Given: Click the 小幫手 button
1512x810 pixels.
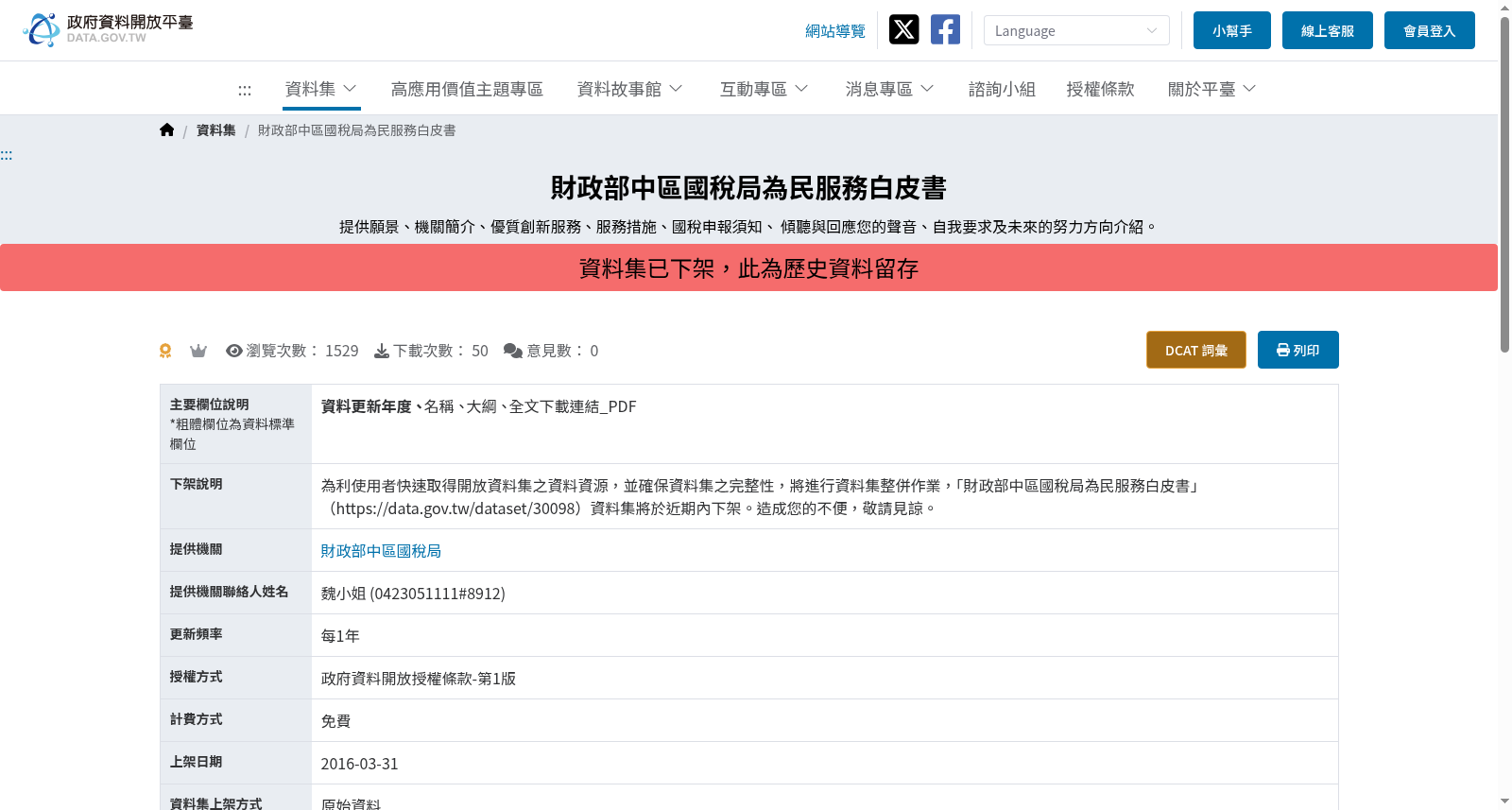Looking at the screenshot, I should click(x=1232, y=30).
